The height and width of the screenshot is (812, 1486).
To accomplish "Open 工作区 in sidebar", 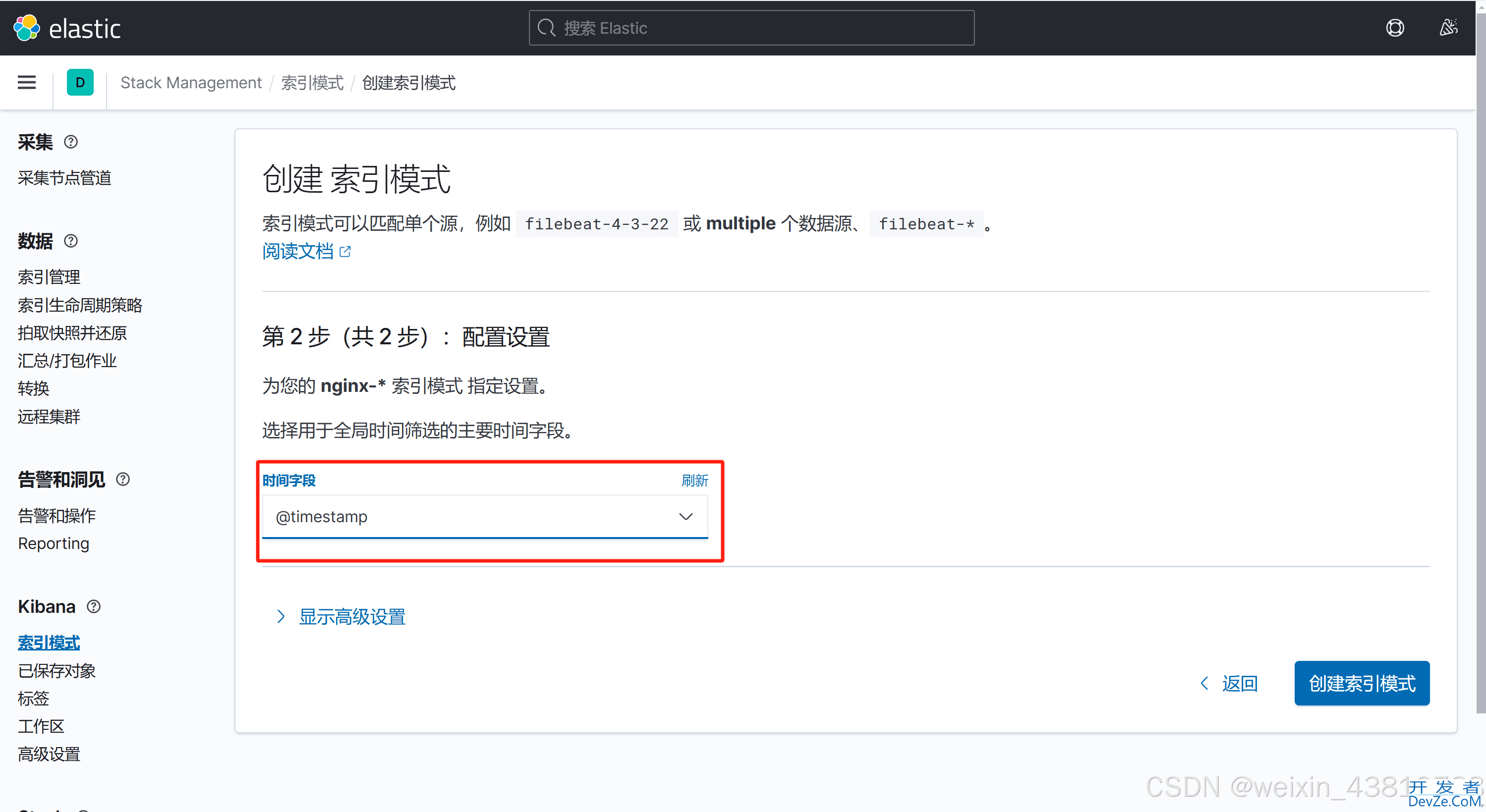I will tap(41, 726).
